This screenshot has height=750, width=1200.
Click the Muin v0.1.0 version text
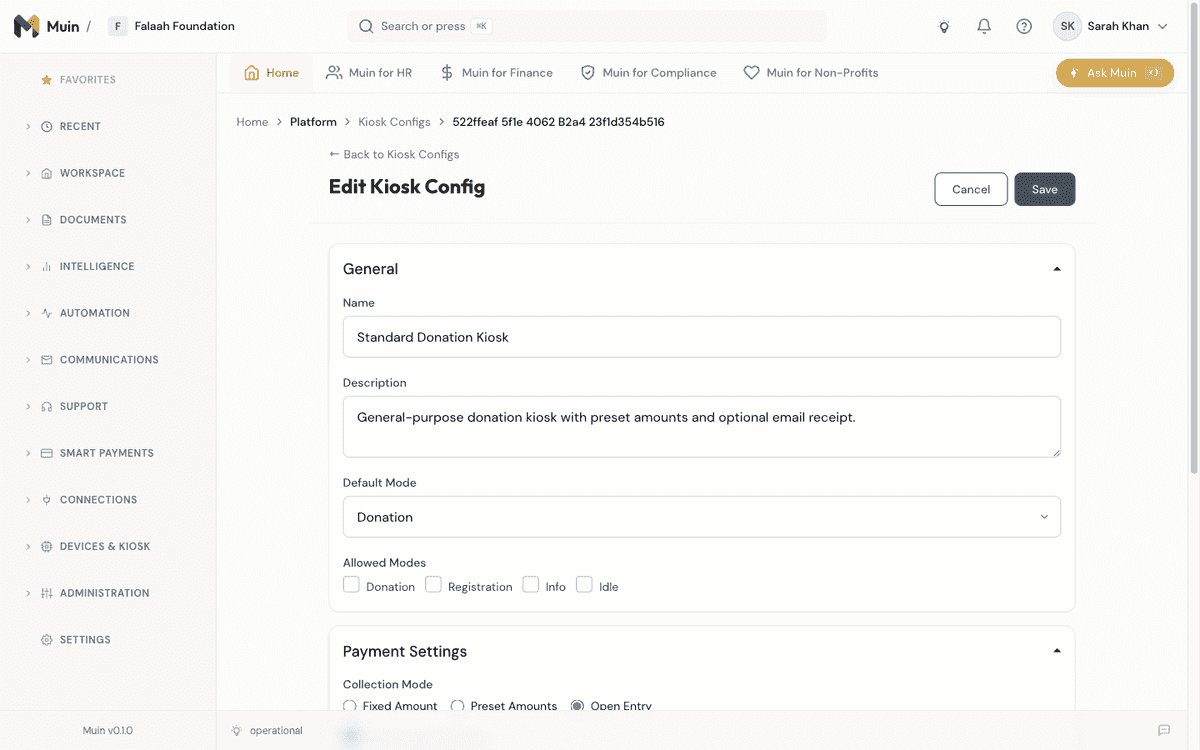click(x=108, y=731)
